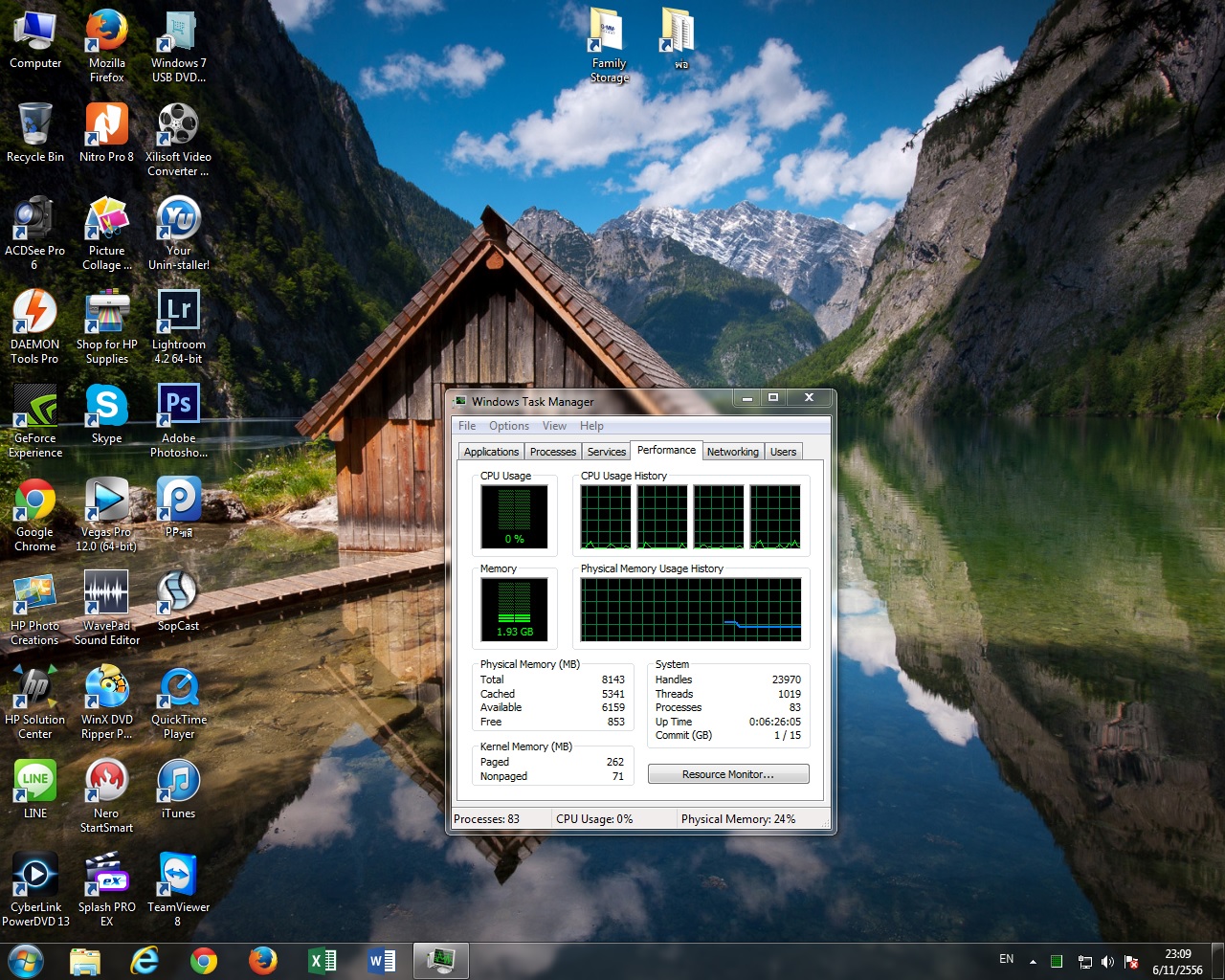Open the Windows Start button

click(26, 960)
